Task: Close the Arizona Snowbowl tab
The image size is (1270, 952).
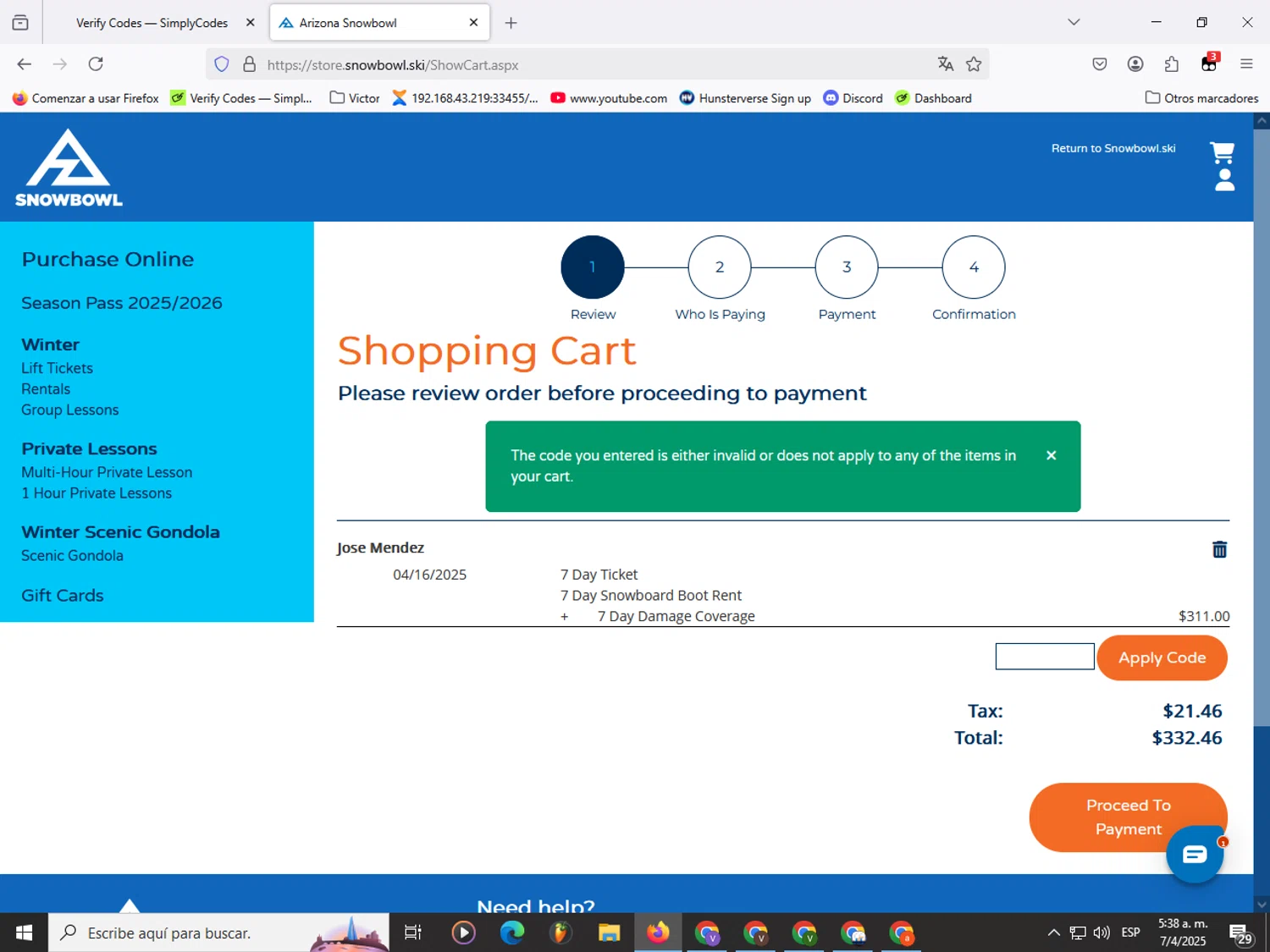Action: [x=473, y=23]
